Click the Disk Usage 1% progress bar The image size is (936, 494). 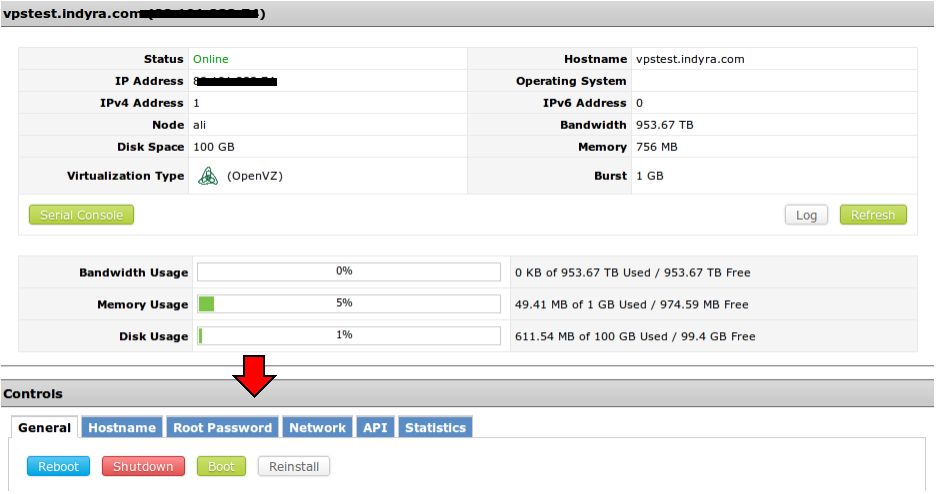(349, 336)
